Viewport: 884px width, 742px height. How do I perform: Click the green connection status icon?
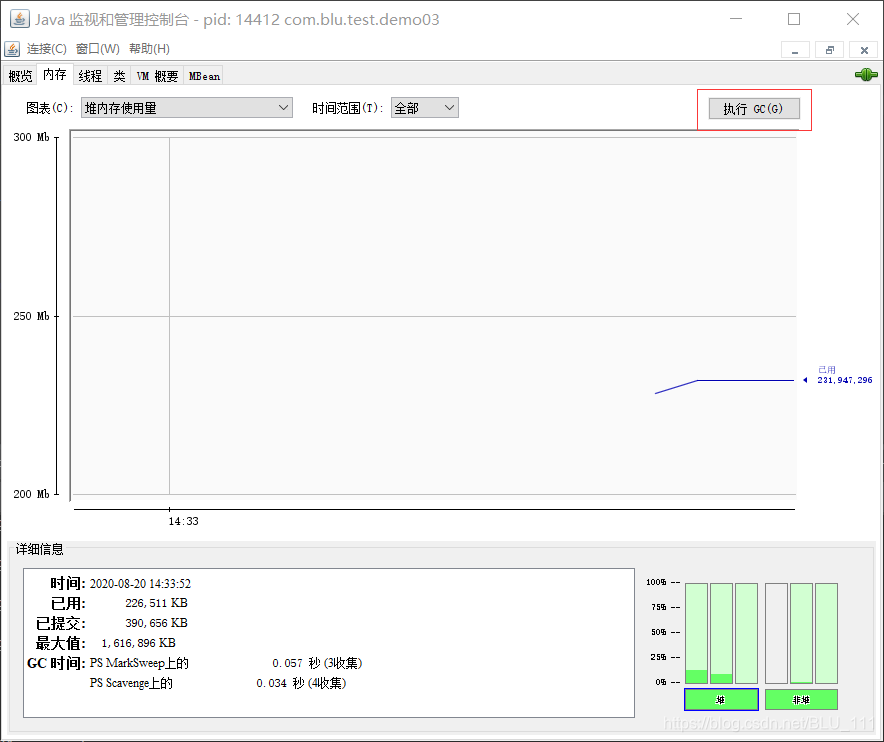point(866,74)
